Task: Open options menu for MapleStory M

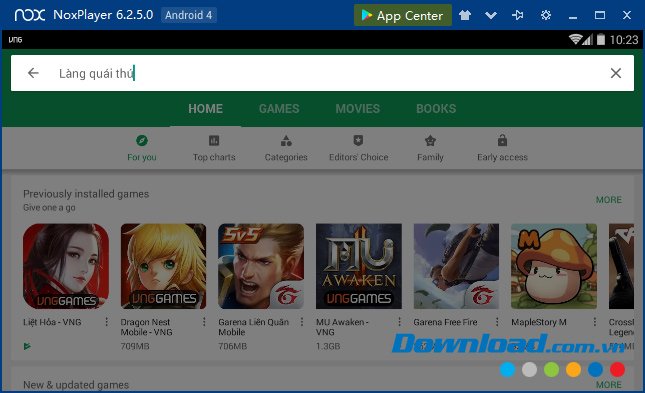Action: (594, 322)
